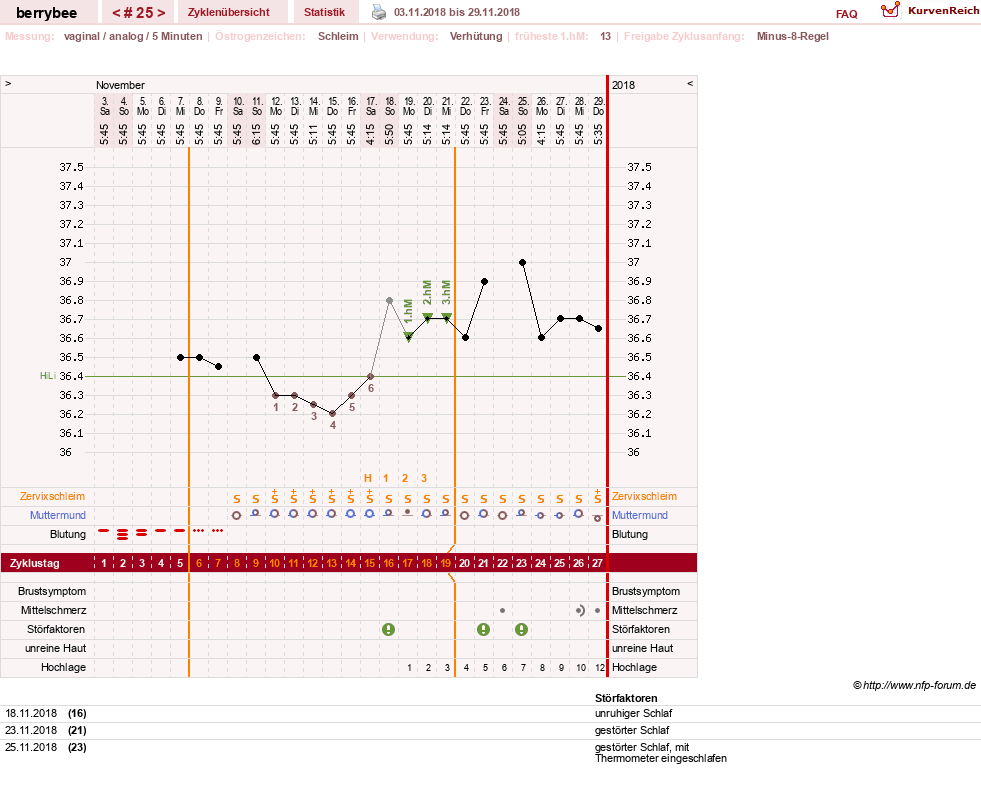The width and height of the screenshot is (981, 791).
Task: Click Mittelschmerz dot on November 24
Action: pyautogui.click(x=502, y=610)
